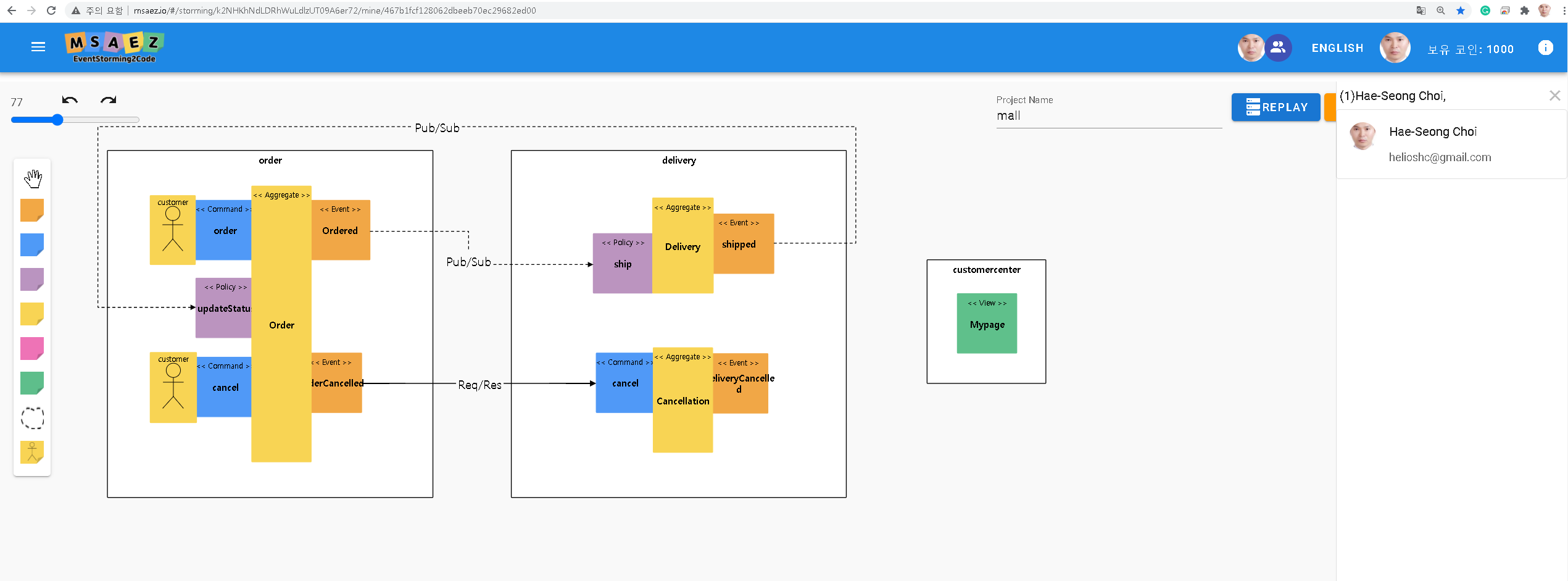The image size is (1568, 581).
Task: Select the hand pan tool
Action: click(x=32, y=179)
